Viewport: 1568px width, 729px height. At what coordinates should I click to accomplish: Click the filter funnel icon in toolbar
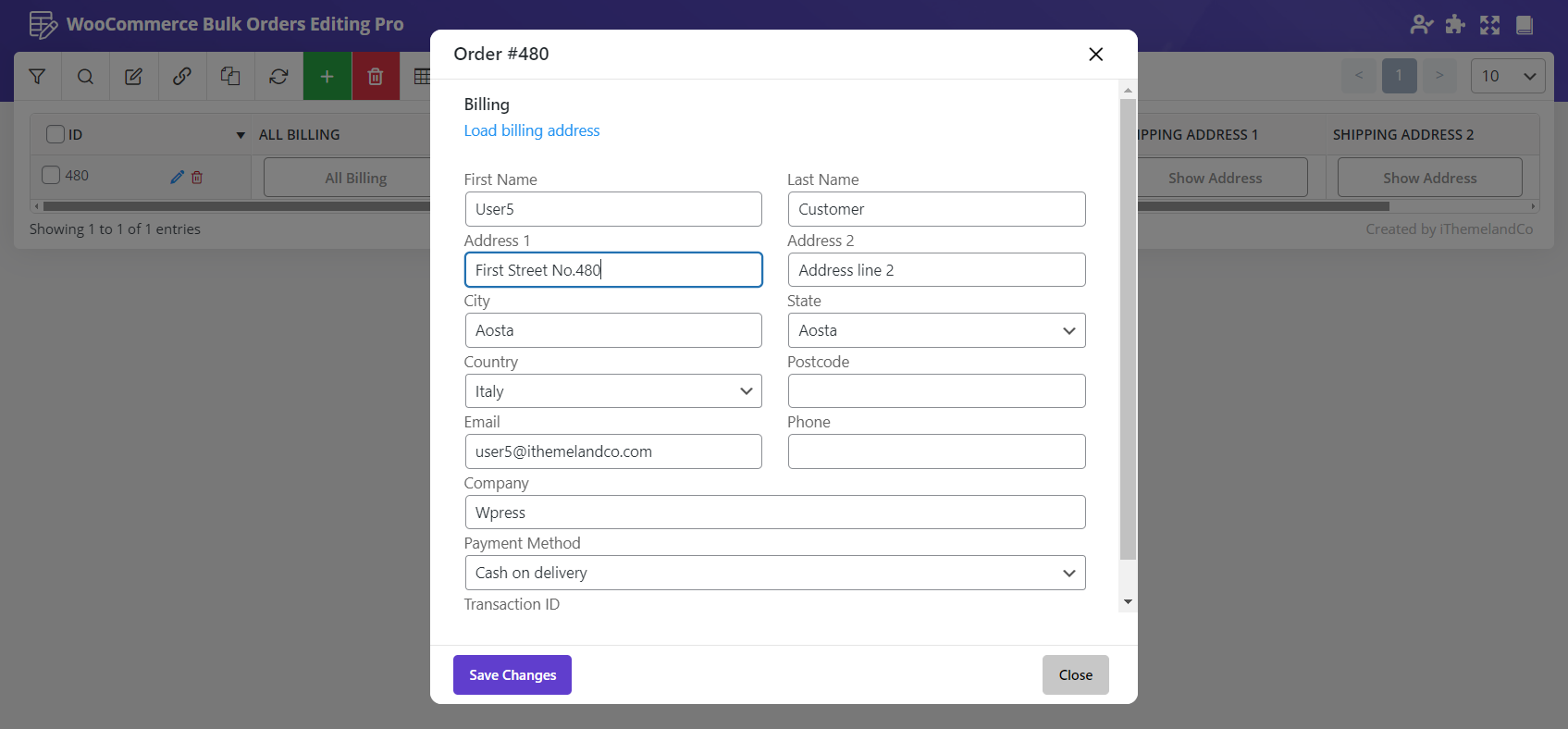coord(37,77)
